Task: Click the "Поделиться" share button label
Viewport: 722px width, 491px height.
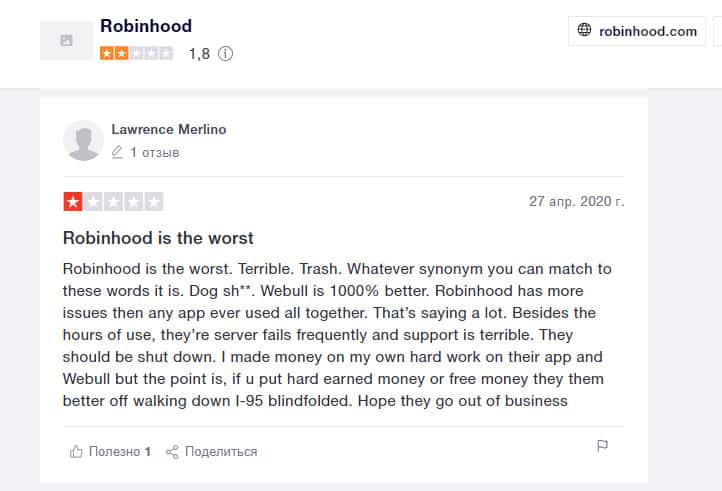Action: click(221, 451)
